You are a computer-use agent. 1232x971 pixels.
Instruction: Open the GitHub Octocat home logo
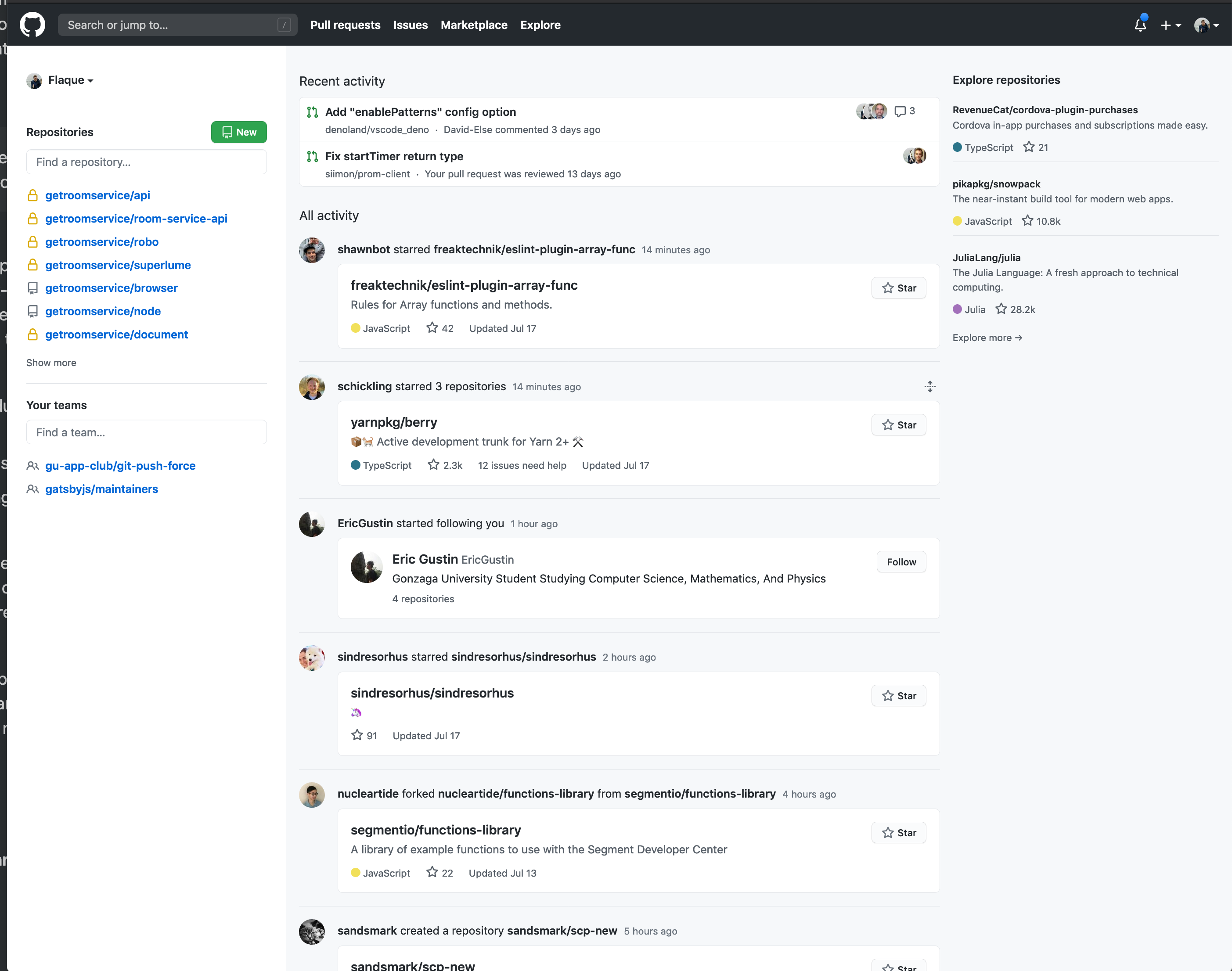(32, 25)
